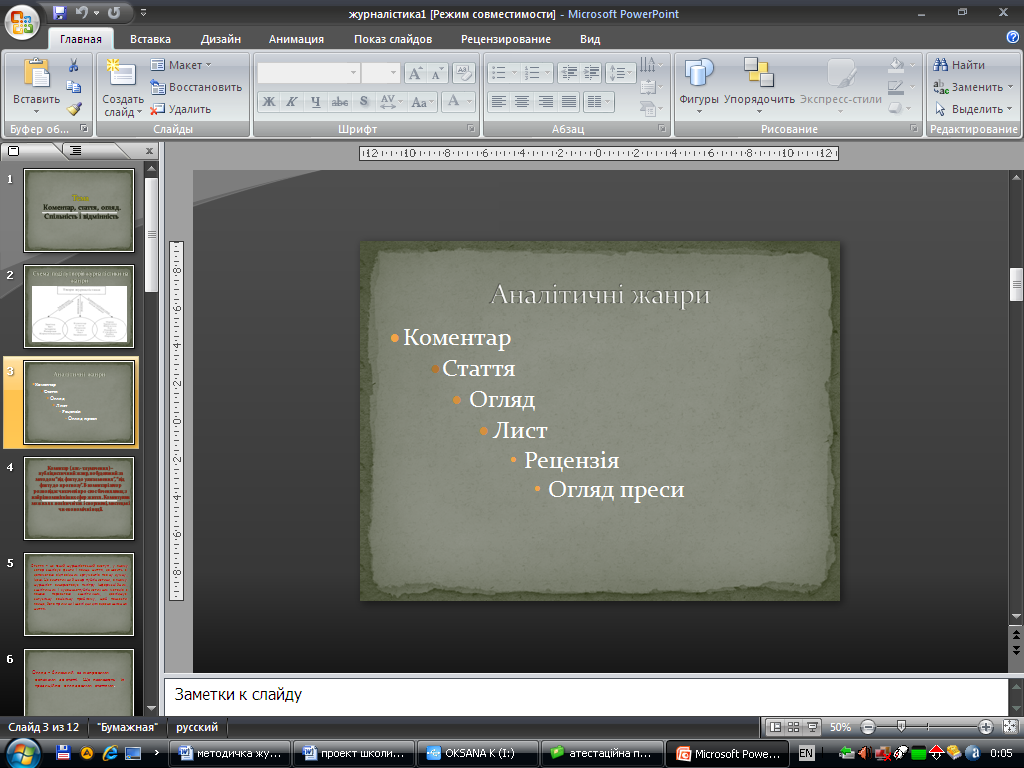Click the Cut scissors icon
This screenshot has height=768, width=1024.
(x=74, y=65)
